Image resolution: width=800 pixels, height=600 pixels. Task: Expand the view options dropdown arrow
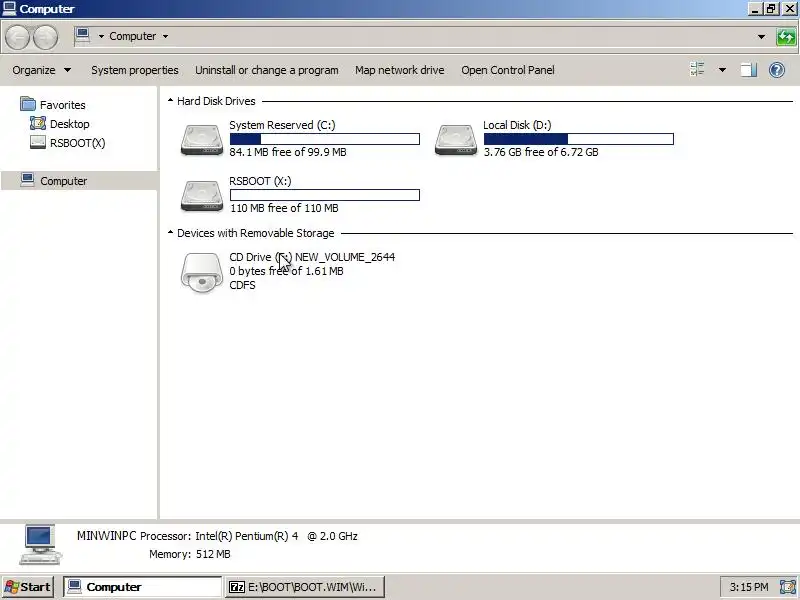pos(722,69)
